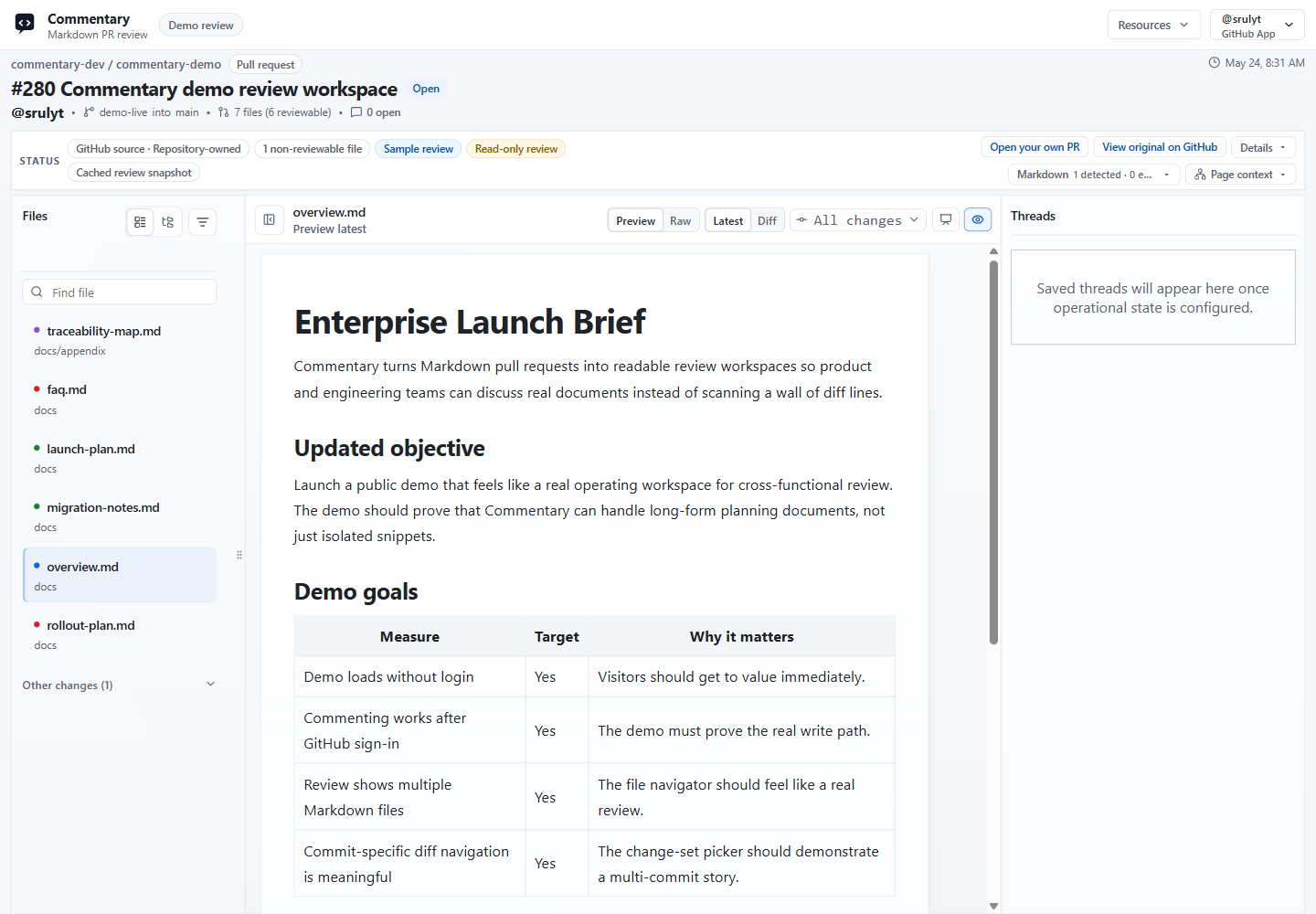Click the @srulyt author name
This screenshot has height=914, width=1316.
pyautogui.click(x=37, y=112)
